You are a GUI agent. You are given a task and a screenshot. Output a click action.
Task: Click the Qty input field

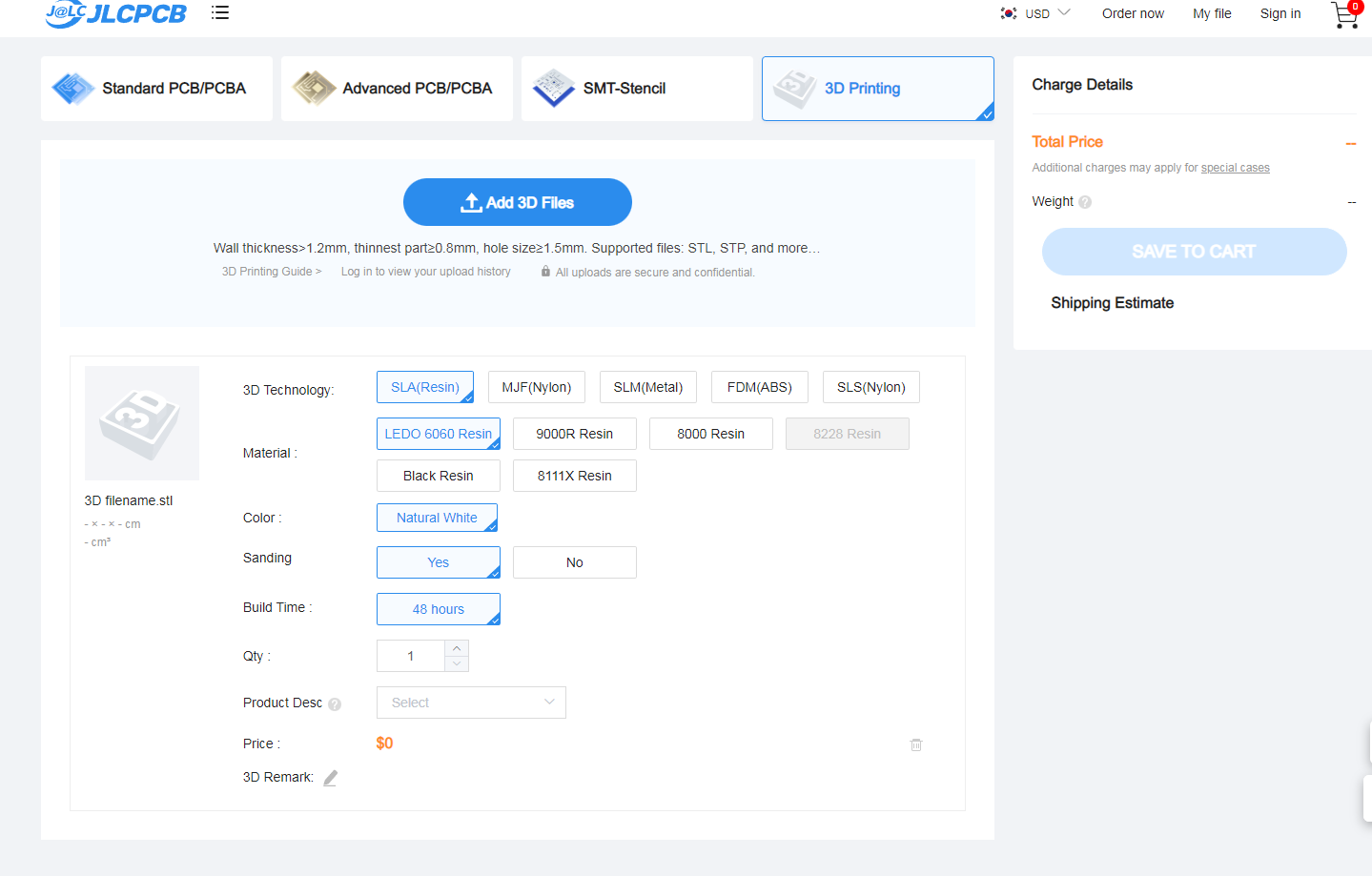[x=411, y=656]
